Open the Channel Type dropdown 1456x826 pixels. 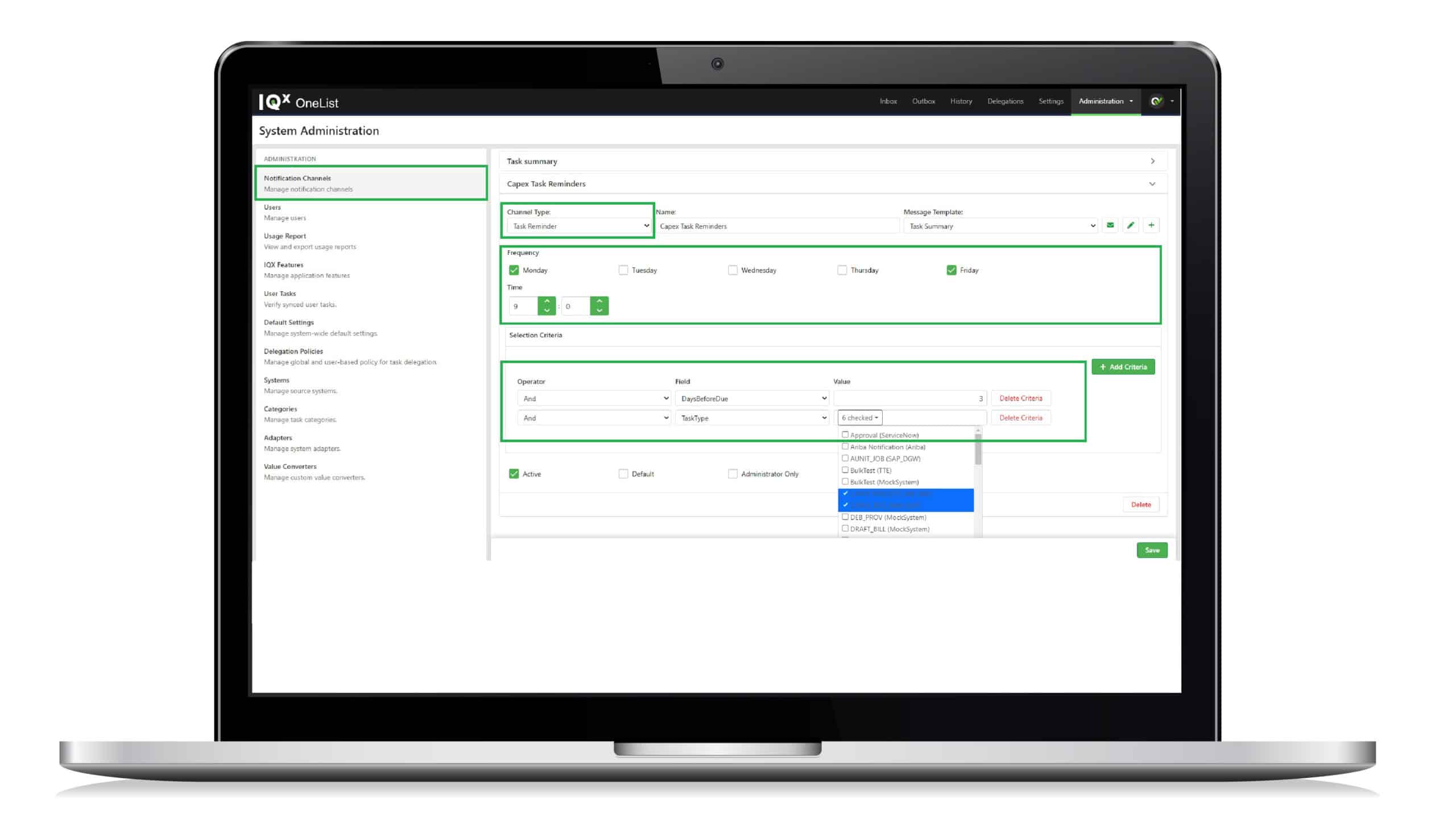click(577, 225)
